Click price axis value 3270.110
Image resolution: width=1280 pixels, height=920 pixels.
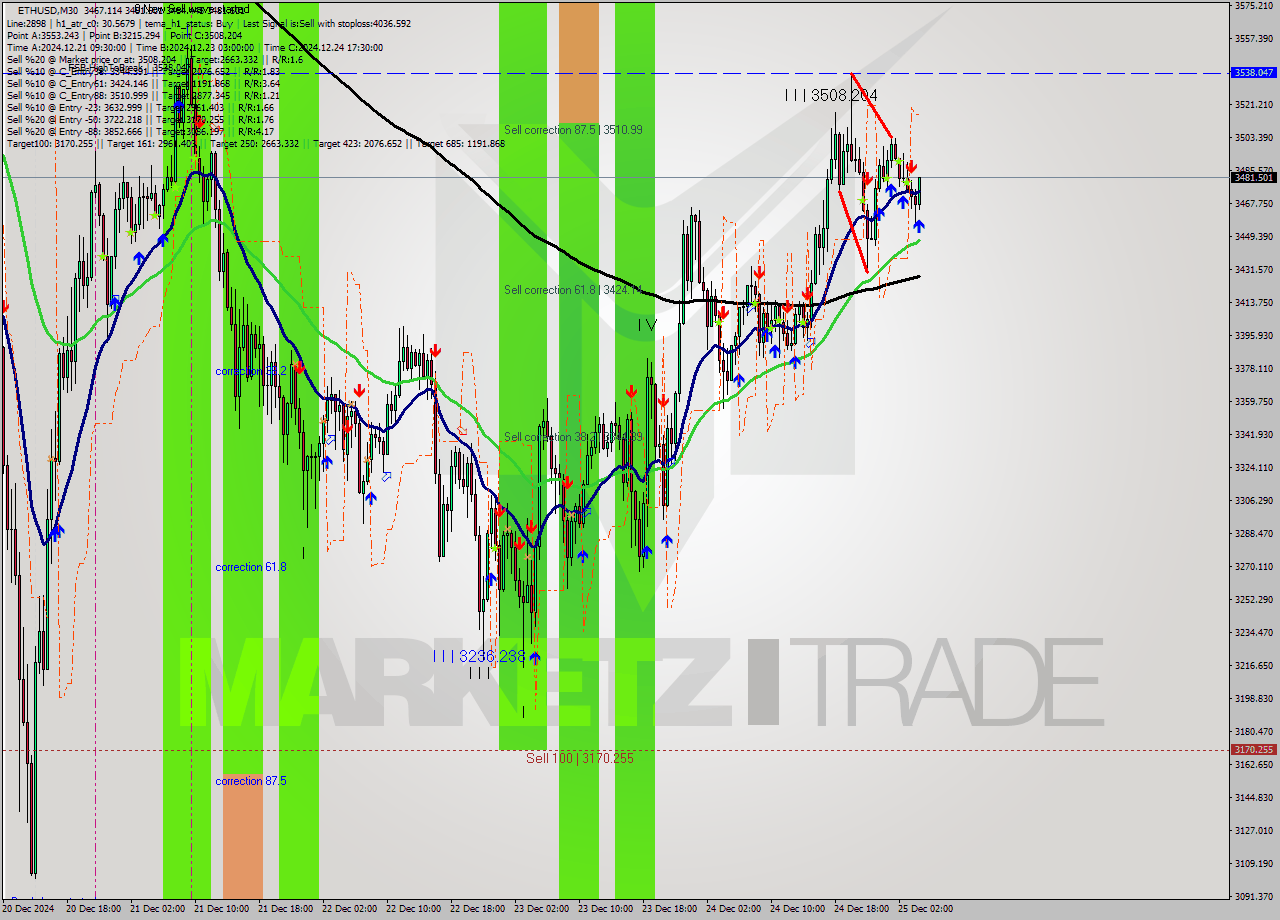[1253, 567]
